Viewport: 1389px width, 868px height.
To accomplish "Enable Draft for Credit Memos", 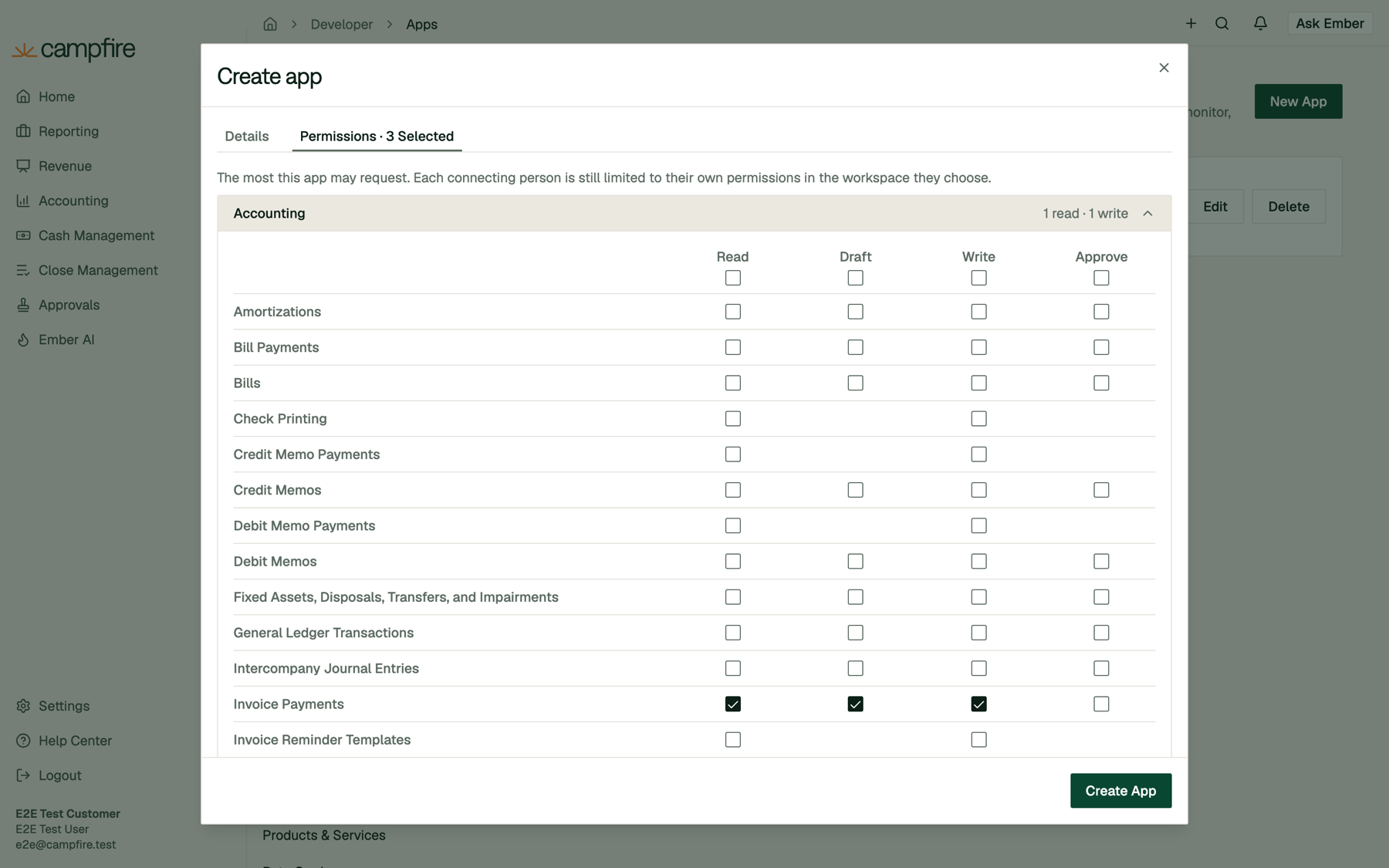I will tap(855, 490).
